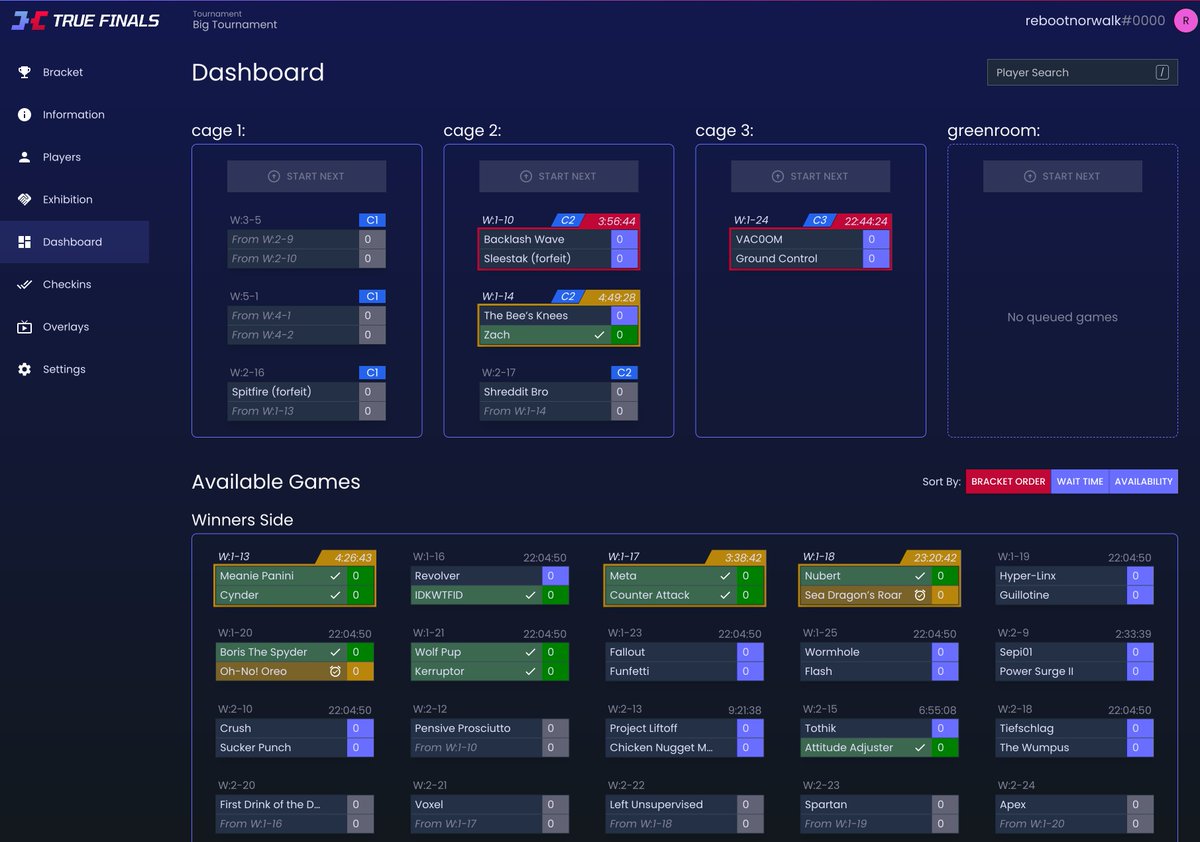This screenshot has height=842, width=1200.
Task: Click the Players person icon
Action: pos(24,157)
